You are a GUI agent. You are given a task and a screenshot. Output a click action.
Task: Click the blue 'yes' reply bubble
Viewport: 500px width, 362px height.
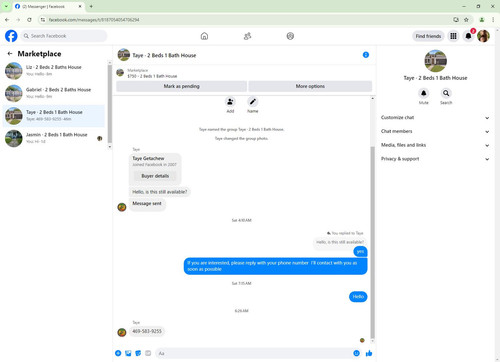tap(360, 251)
